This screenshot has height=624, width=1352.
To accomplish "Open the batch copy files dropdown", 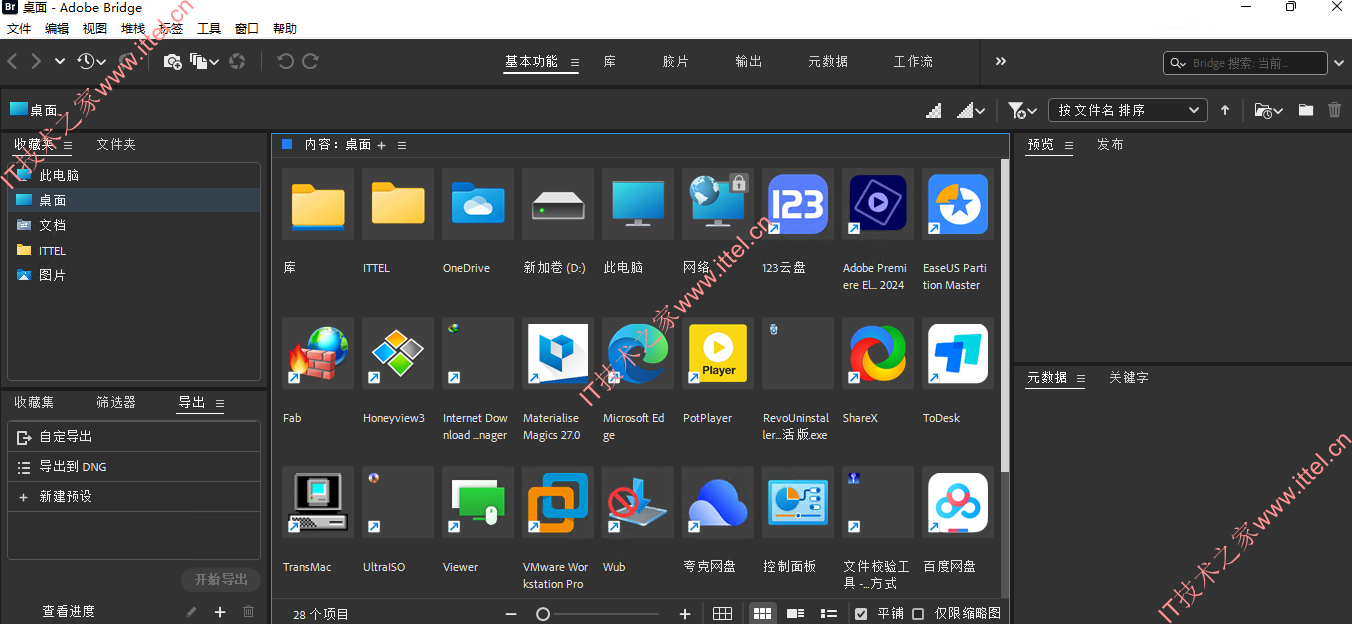I will coord(204,62).
